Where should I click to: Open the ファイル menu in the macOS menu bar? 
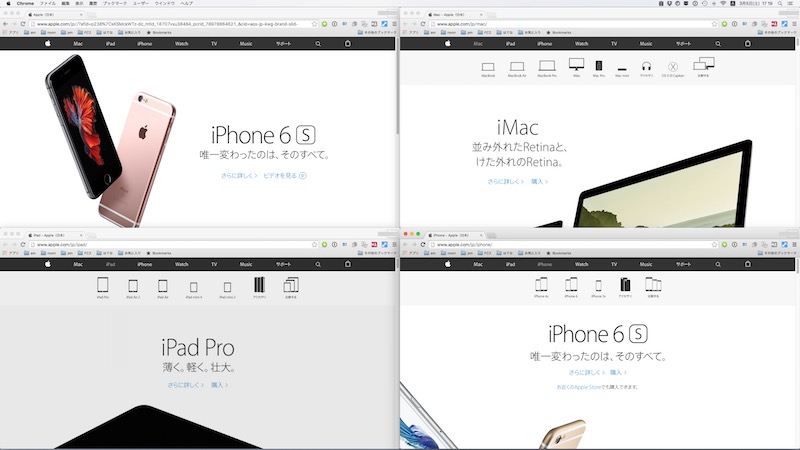[x=47, y=3]
